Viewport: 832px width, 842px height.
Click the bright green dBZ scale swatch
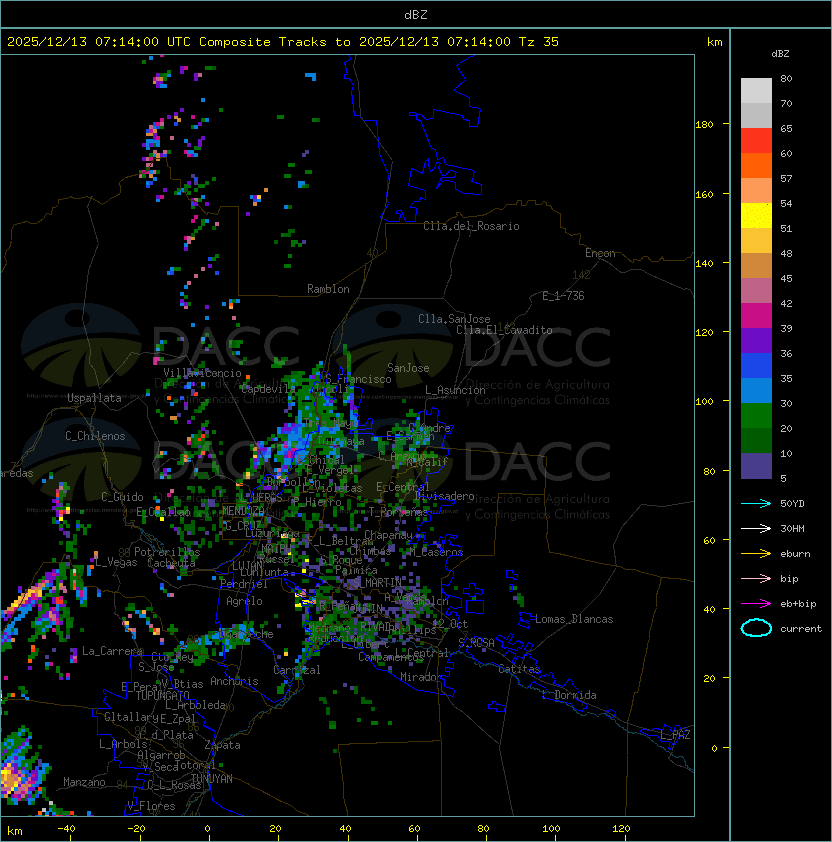(756, 416)
